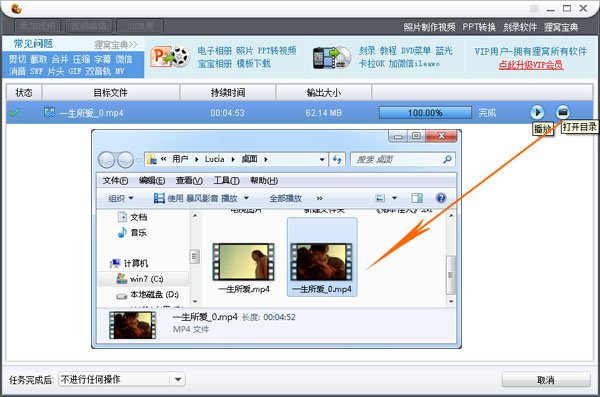
Task: Click the app logo in title bar
Action: (16, 8)
